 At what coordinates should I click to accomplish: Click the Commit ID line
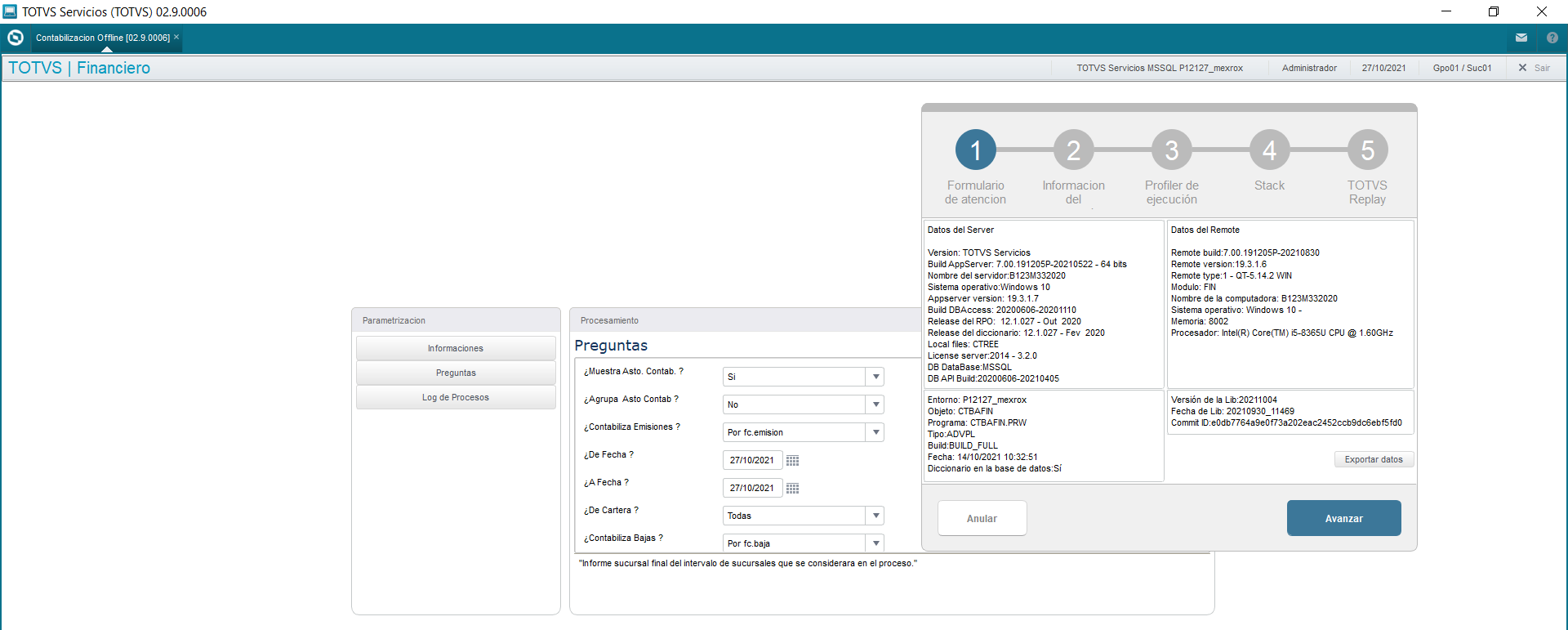[x=1286, y=422]
